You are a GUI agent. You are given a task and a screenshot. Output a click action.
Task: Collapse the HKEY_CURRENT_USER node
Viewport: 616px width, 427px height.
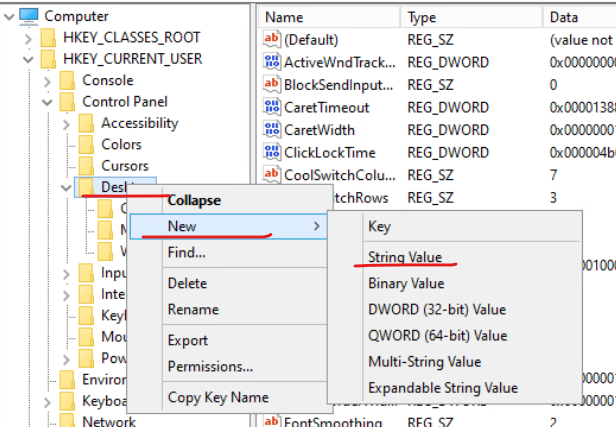pos(28,60)
